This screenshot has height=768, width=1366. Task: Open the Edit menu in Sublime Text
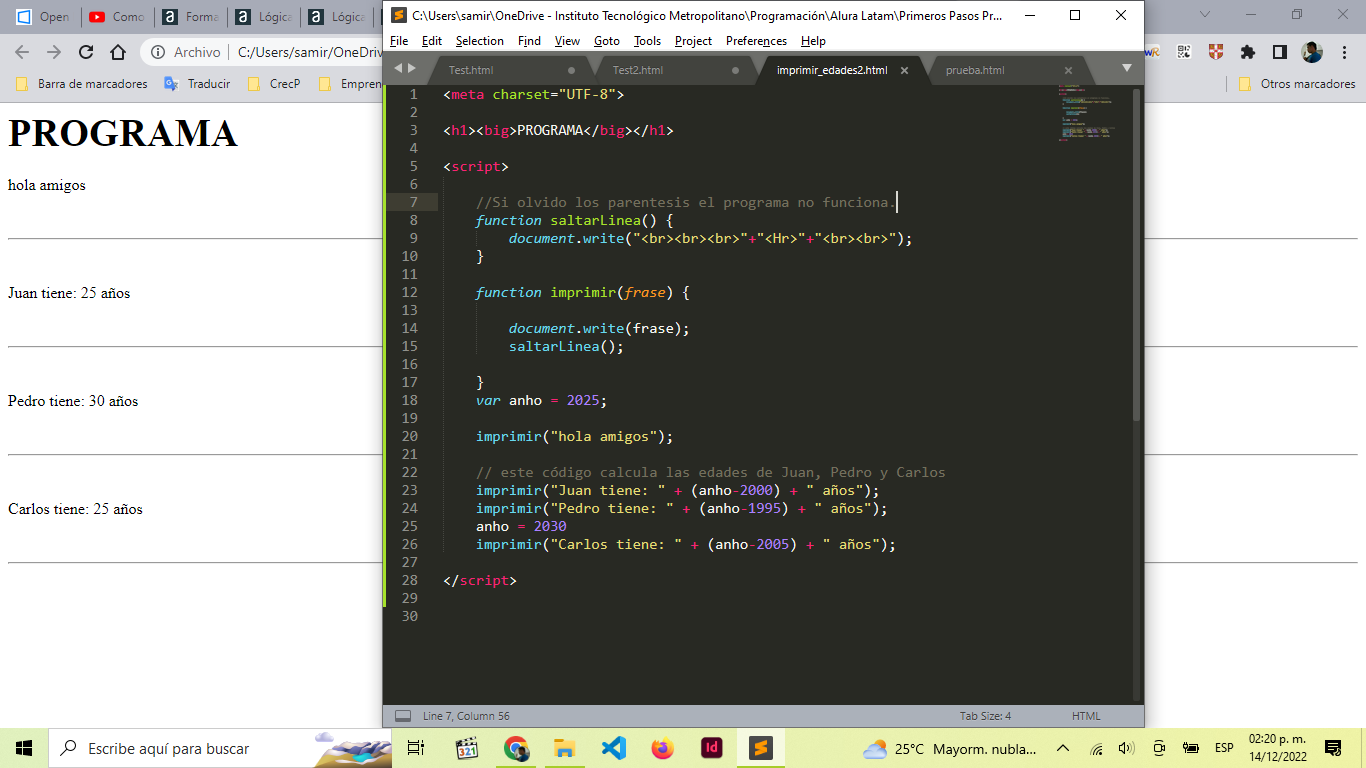point(432,41)
